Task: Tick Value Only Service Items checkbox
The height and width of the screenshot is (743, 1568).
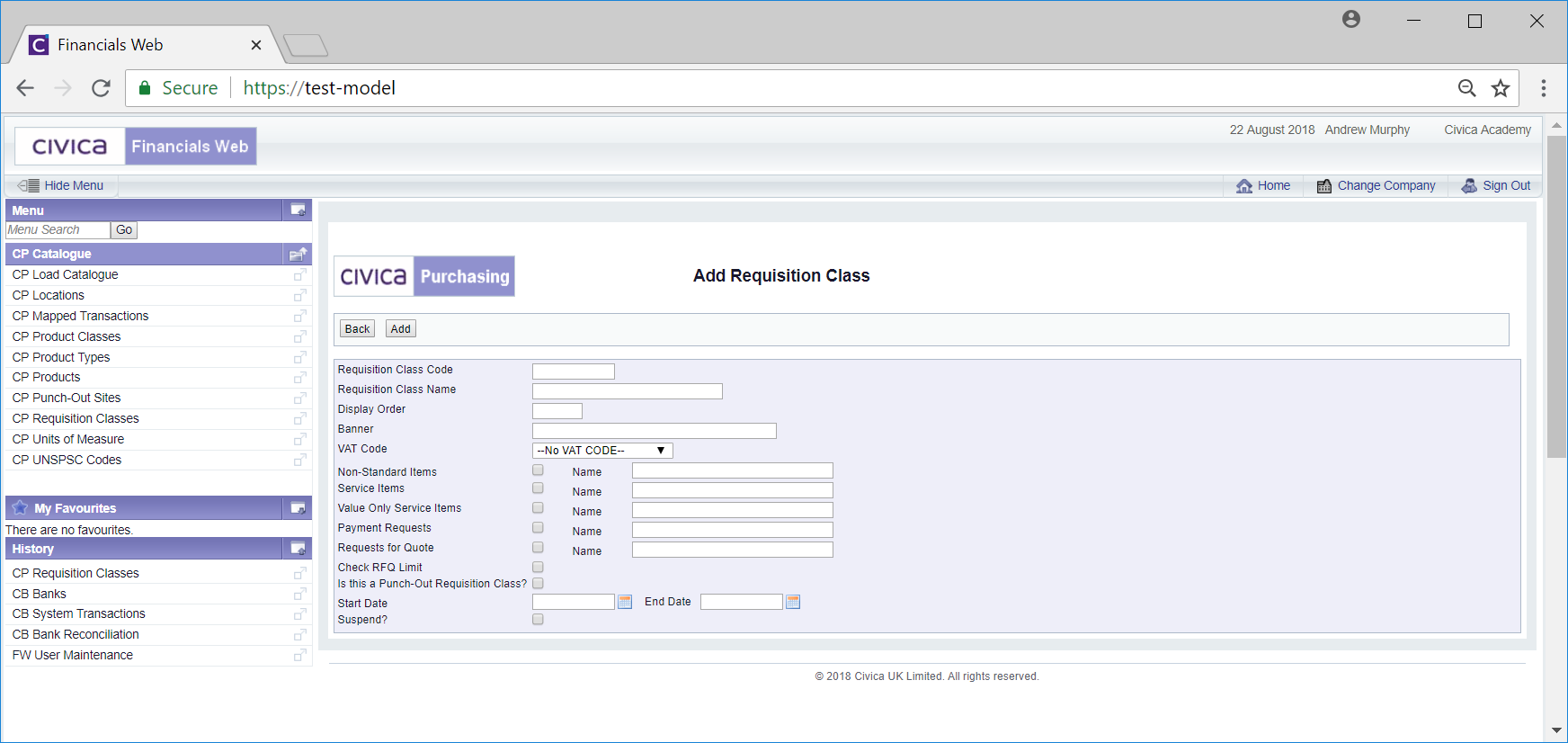Action: pyautogui.click(x=538, y=508)
